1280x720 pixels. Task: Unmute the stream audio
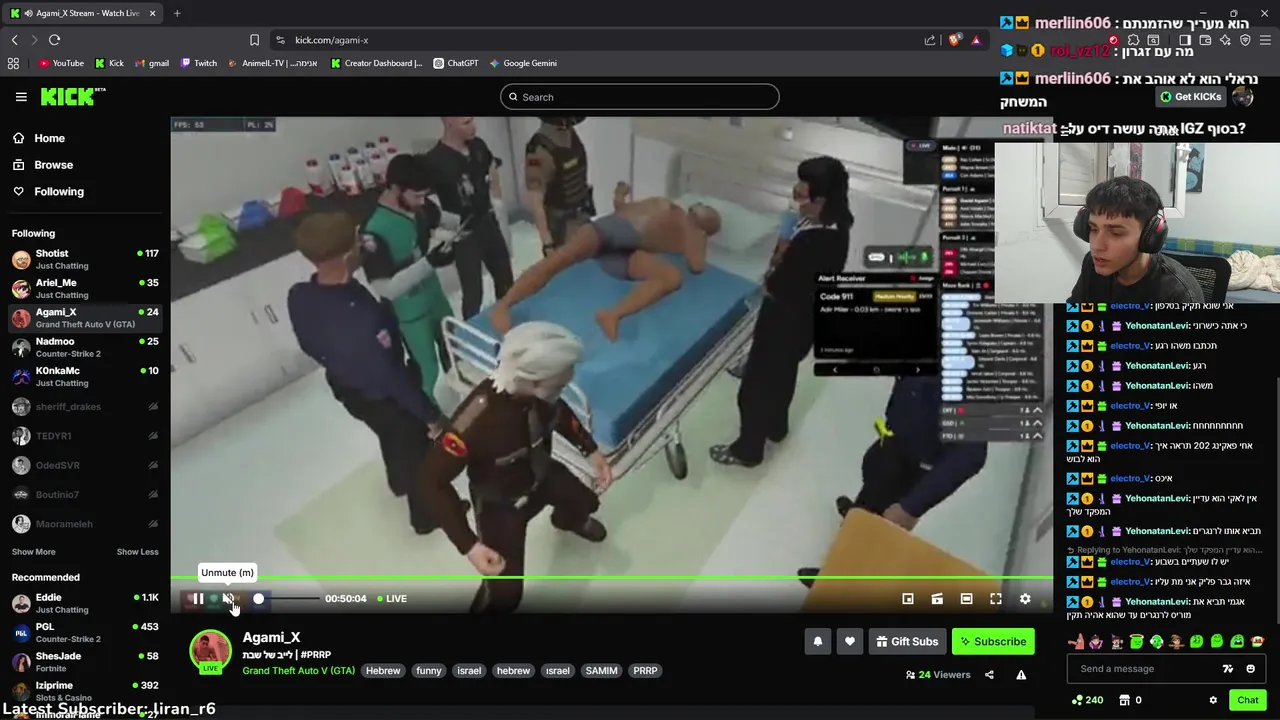228,599
